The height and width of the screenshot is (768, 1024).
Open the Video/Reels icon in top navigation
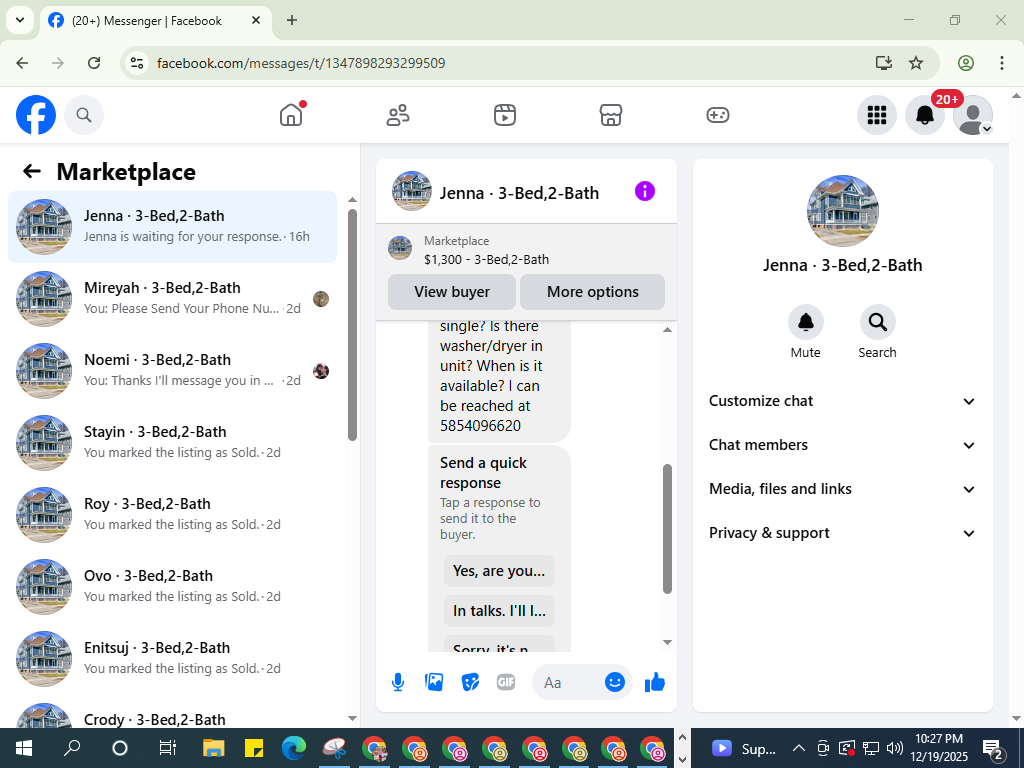[505, 115]
